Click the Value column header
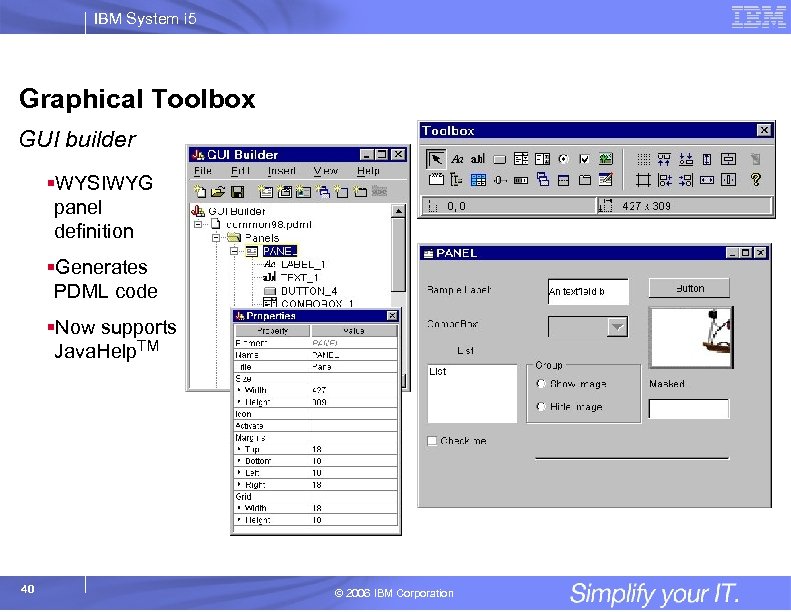This screenshot has height=612, width=791. click(354, 331)
